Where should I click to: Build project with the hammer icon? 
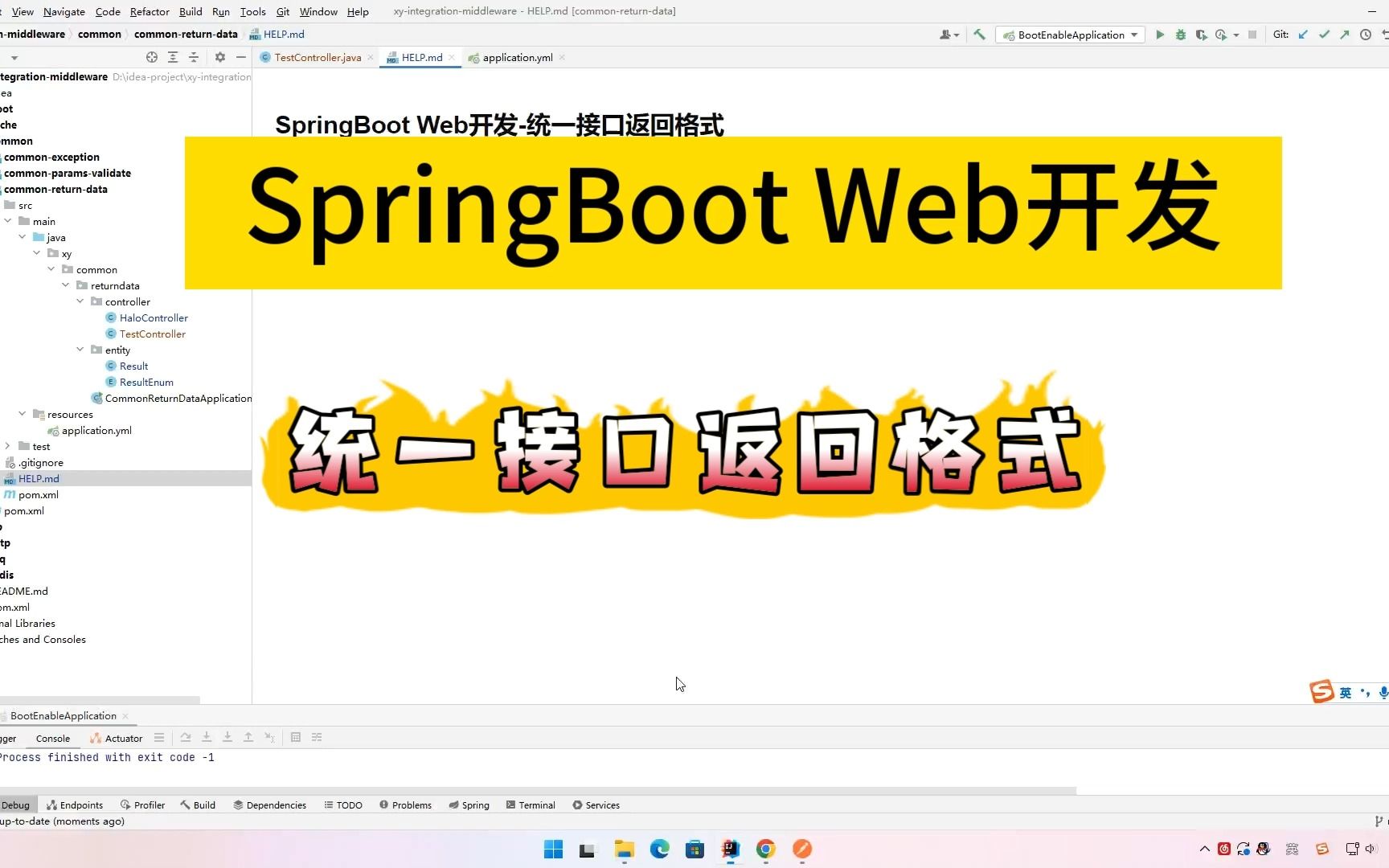tap(979, 35)
